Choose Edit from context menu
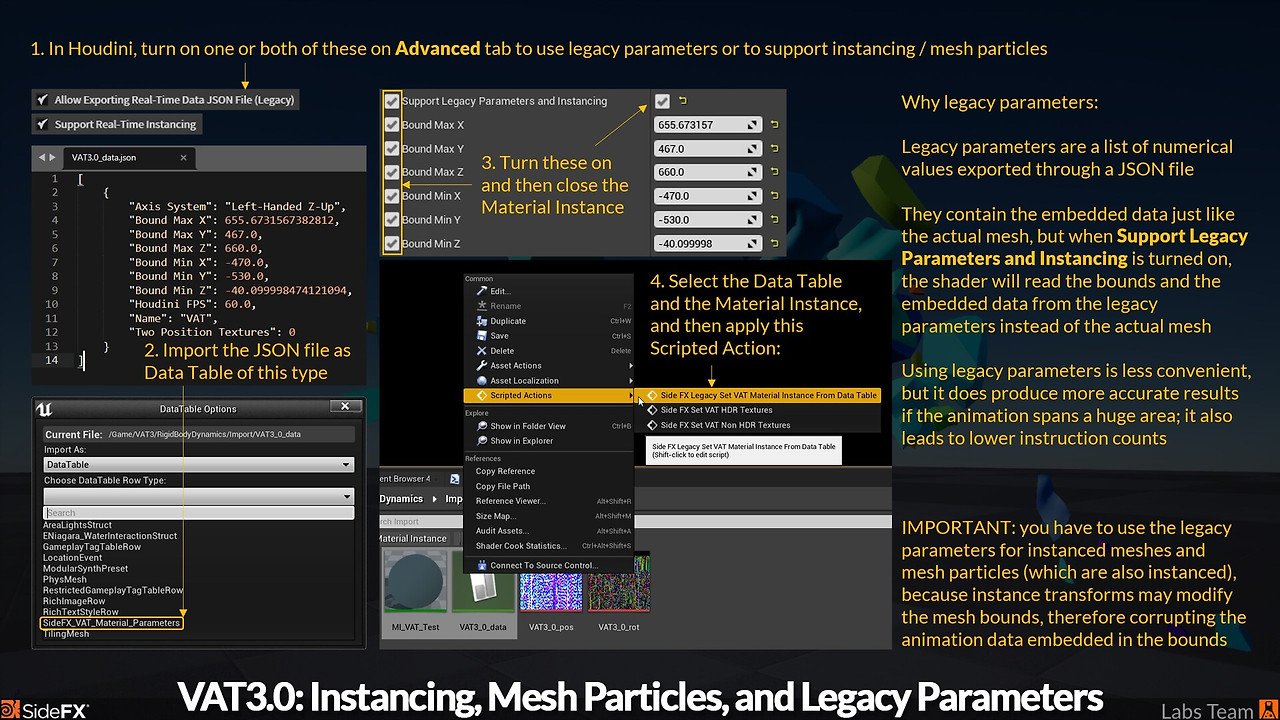The width and height of the screenshot is (1280, 720). (549, 291)
